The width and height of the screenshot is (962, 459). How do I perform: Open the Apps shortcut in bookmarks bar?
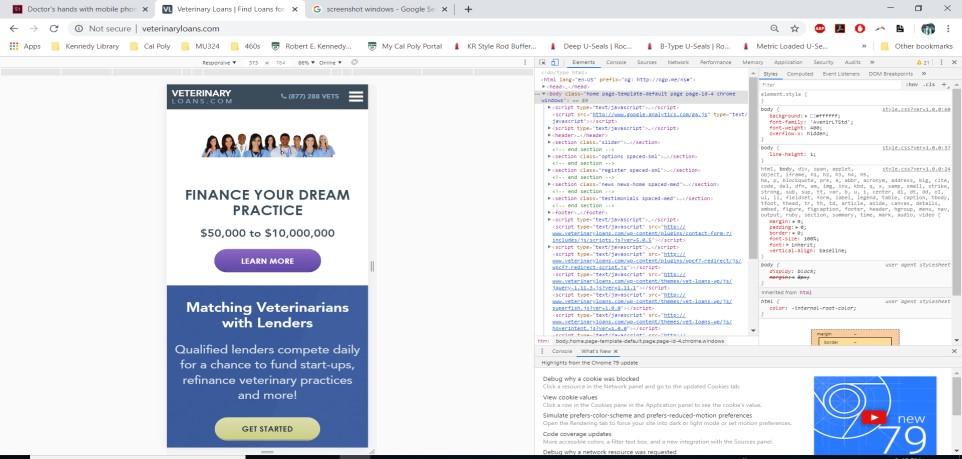tap(25, 46)
